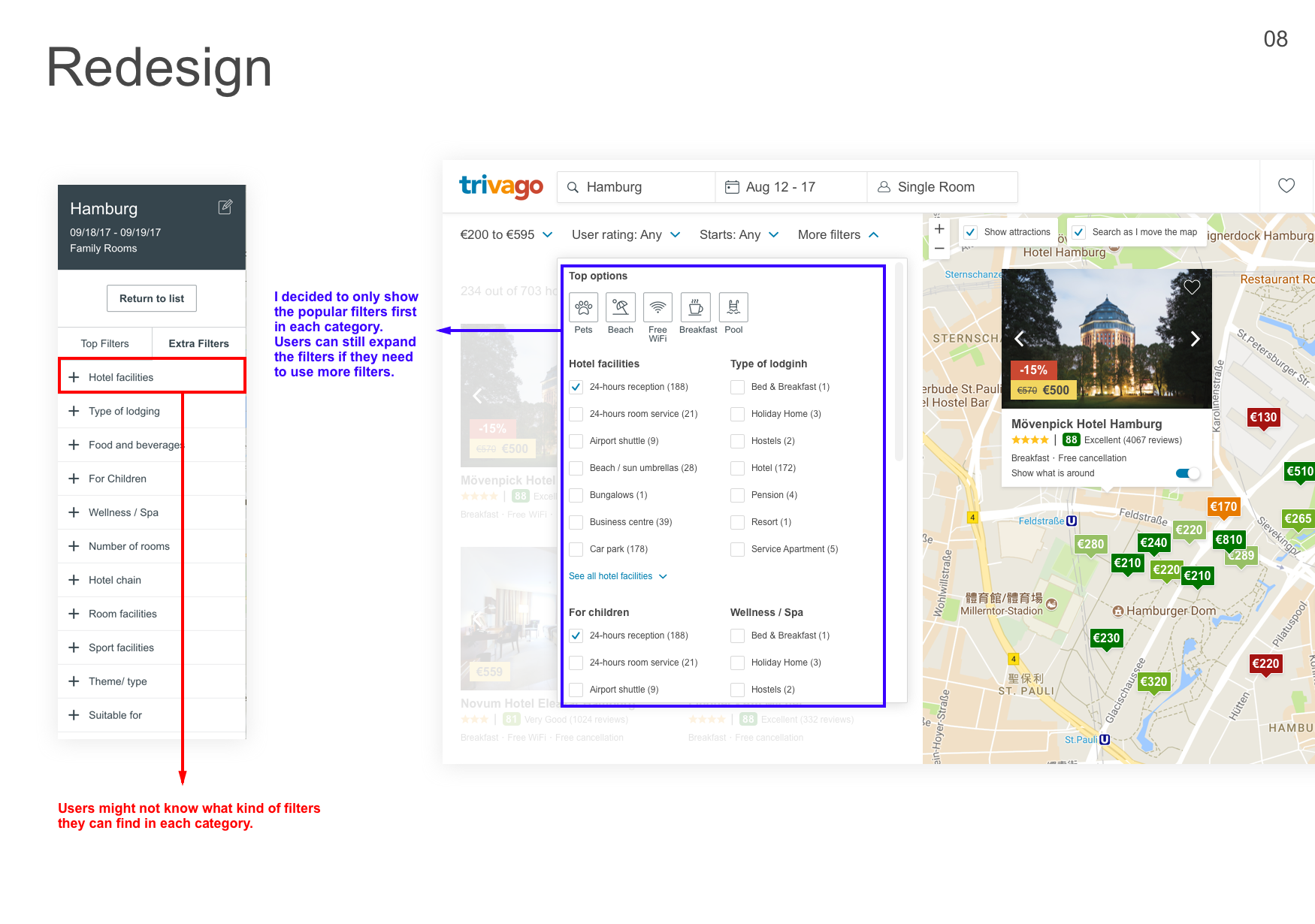Click the €265 map price marker
1315x924 pixels.
coord(1298,519)
